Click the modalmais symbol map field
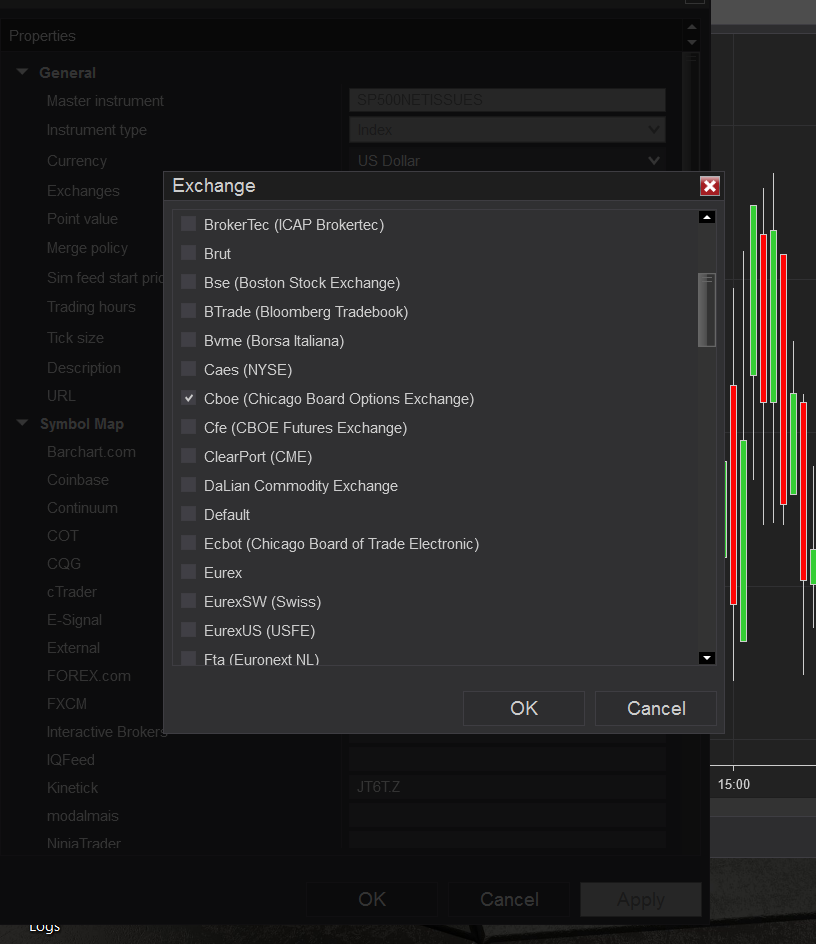 click(507, 815)
